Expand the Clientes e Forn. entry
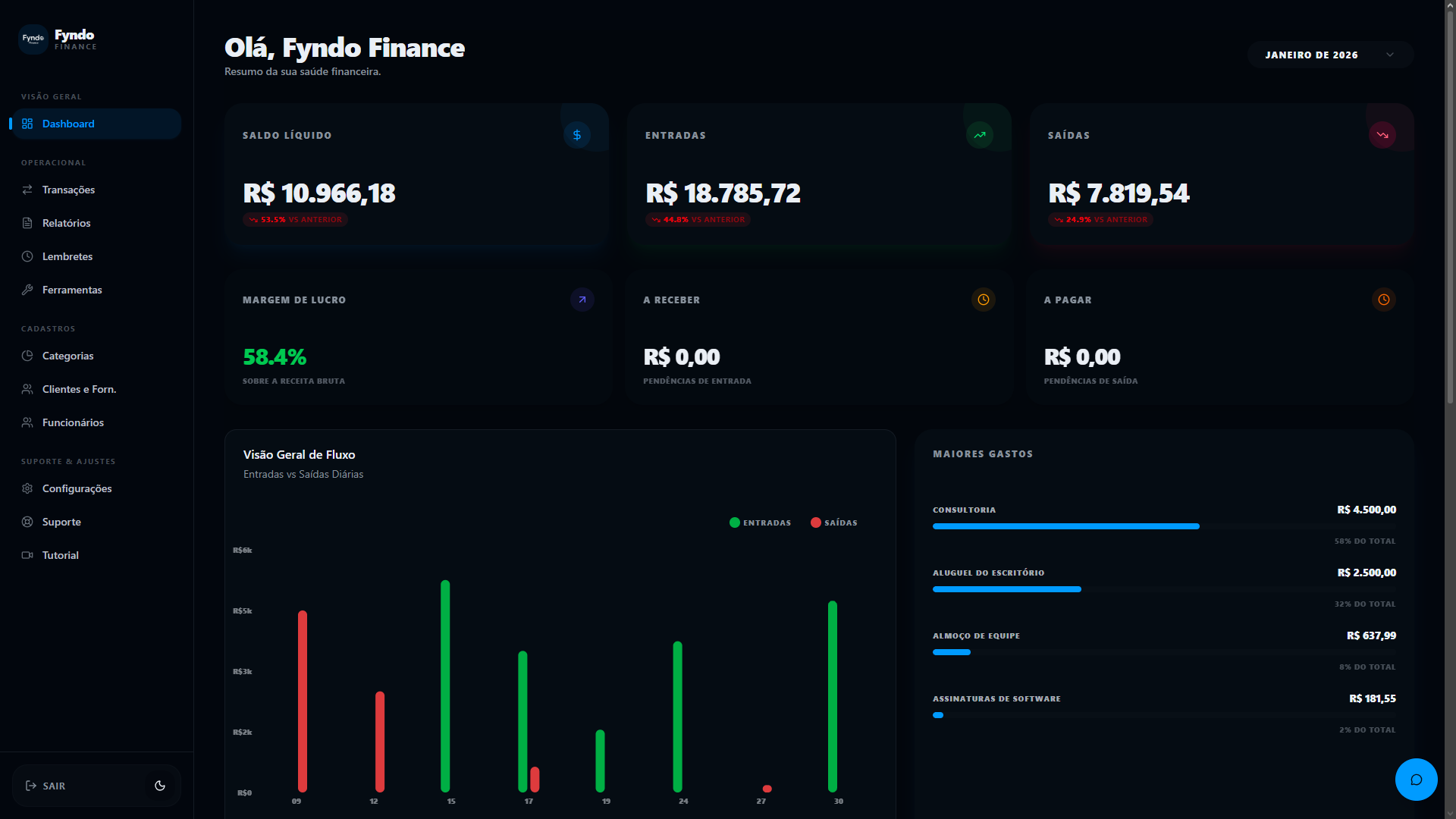 click(x=79, y=389)
